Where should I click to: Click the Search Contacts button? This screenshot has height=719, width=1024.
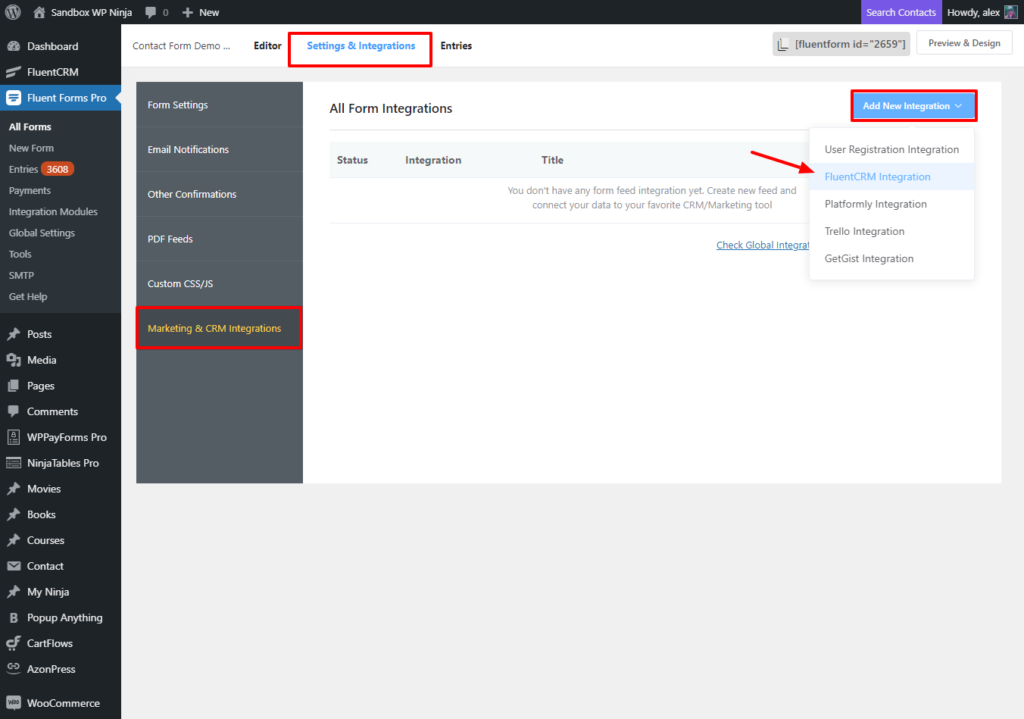click(901, 12)
